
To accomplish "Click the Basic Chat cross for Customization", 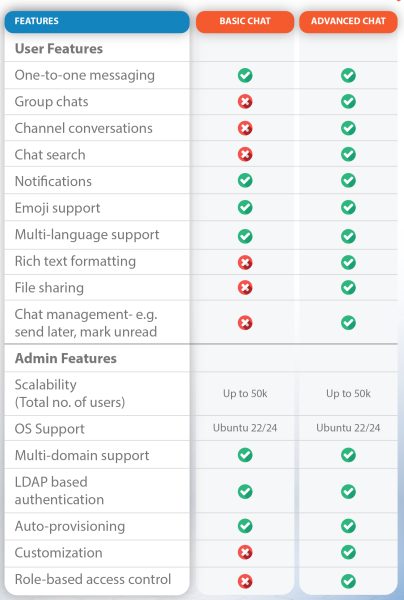I will pyautogui.click(x=245, y=552).
